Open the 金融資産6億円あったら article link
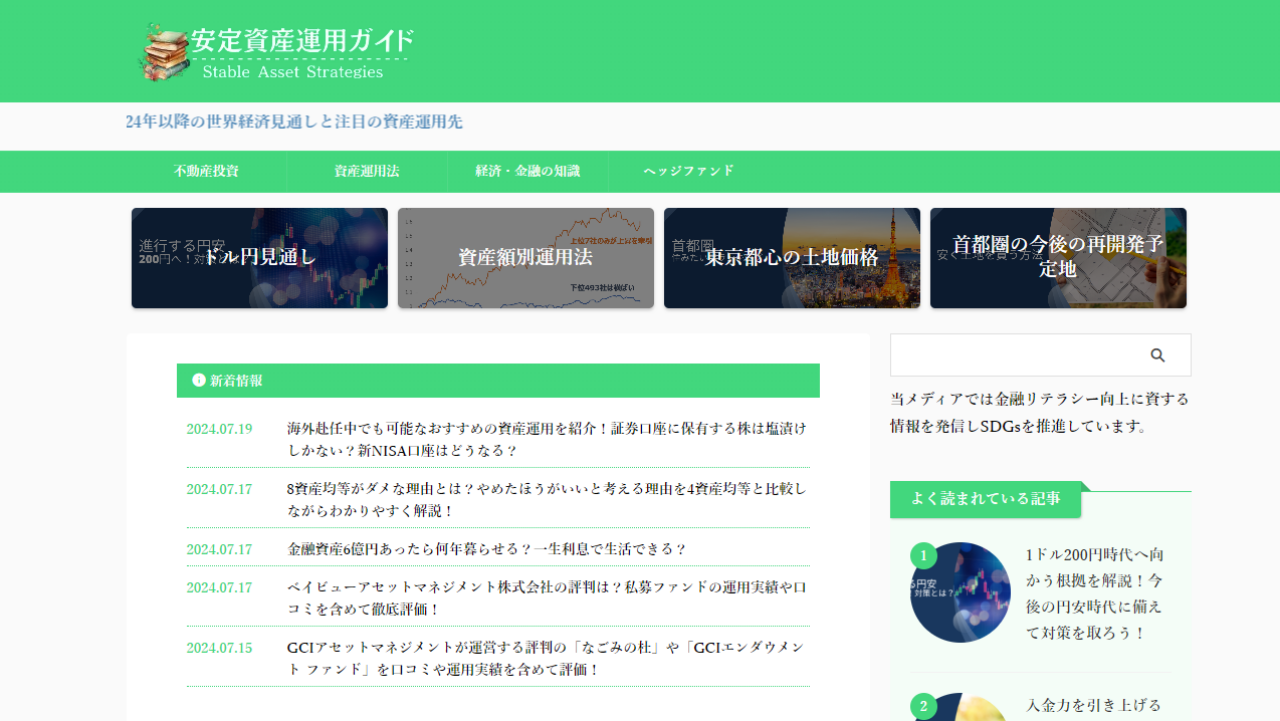 coord(487,549)
